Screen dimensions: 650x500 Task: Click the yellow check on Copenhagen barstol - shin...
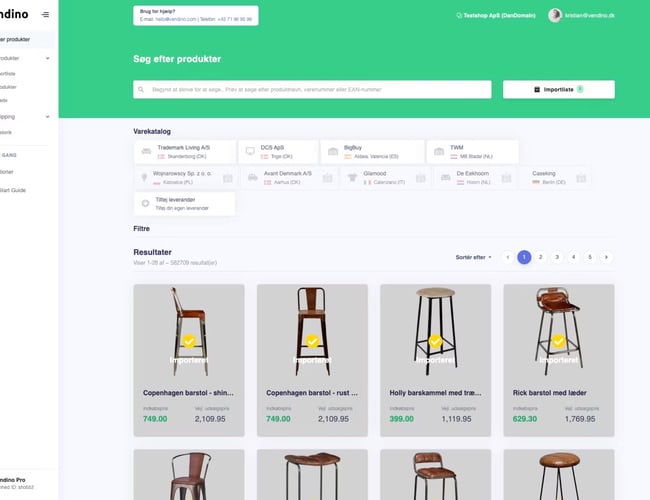coord(189,341)
